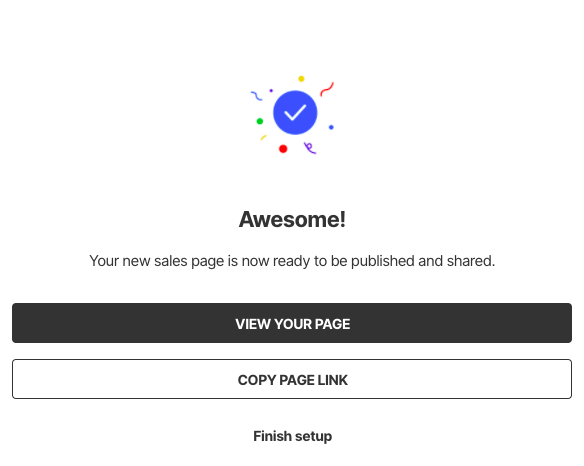Click the blue squiggle confetti streamer

tap(257, 96)
